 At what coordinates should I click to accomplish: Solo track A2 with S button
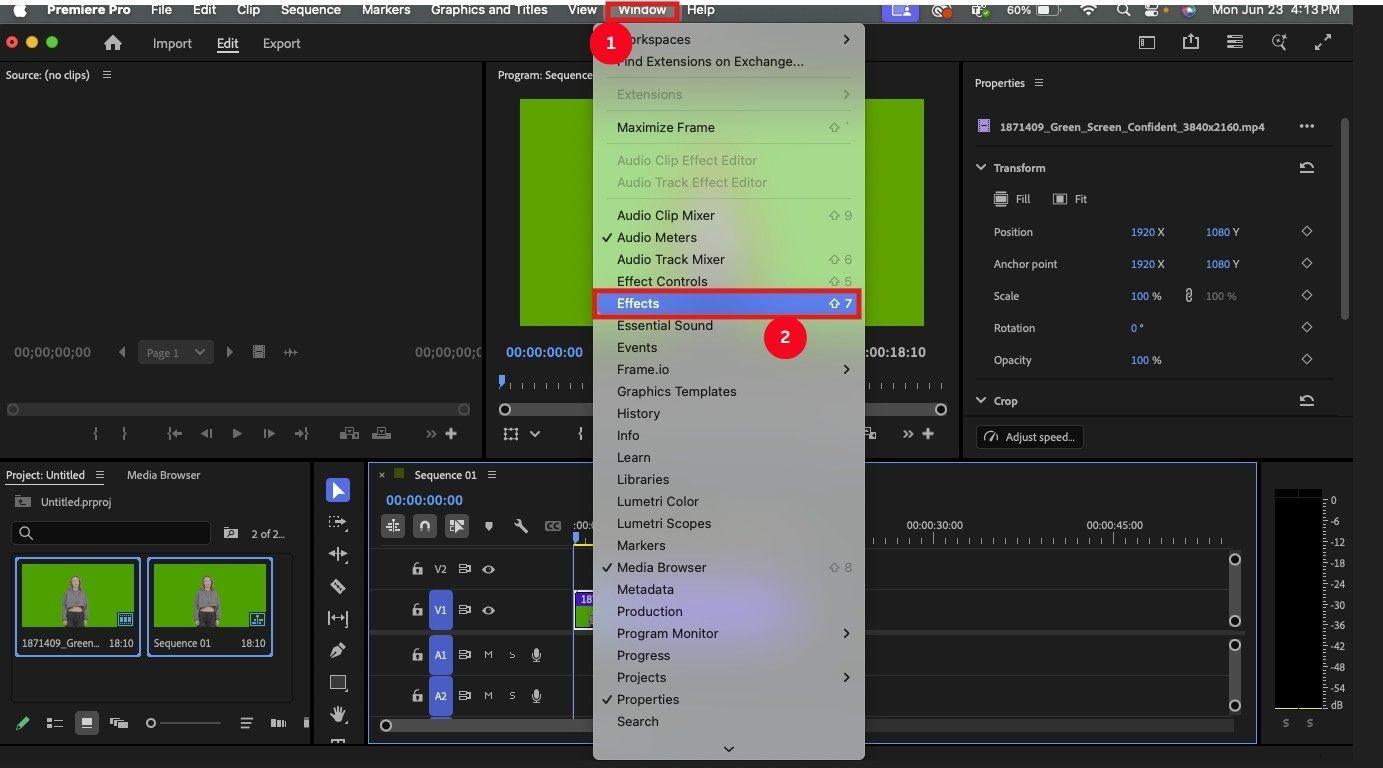coord(513,696)
